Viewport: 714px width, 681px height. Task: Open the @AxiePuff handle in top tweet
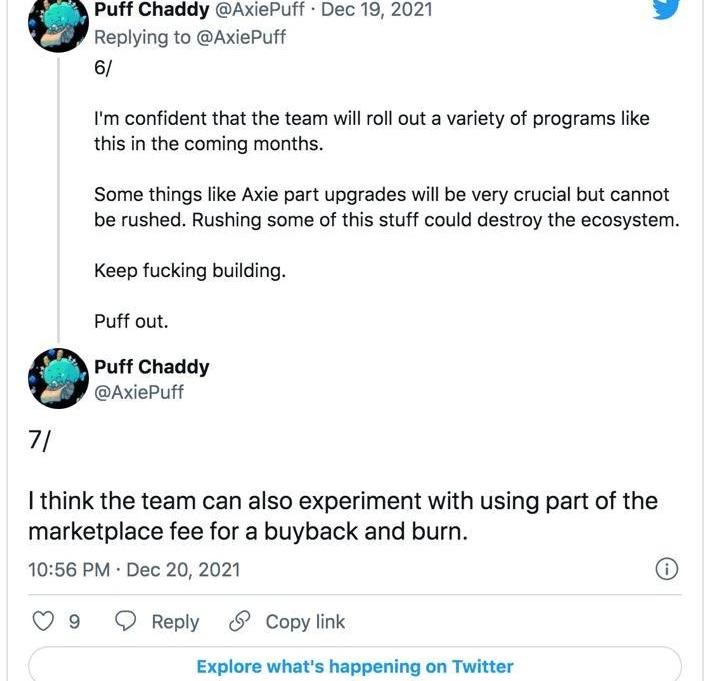click(259, 10)
